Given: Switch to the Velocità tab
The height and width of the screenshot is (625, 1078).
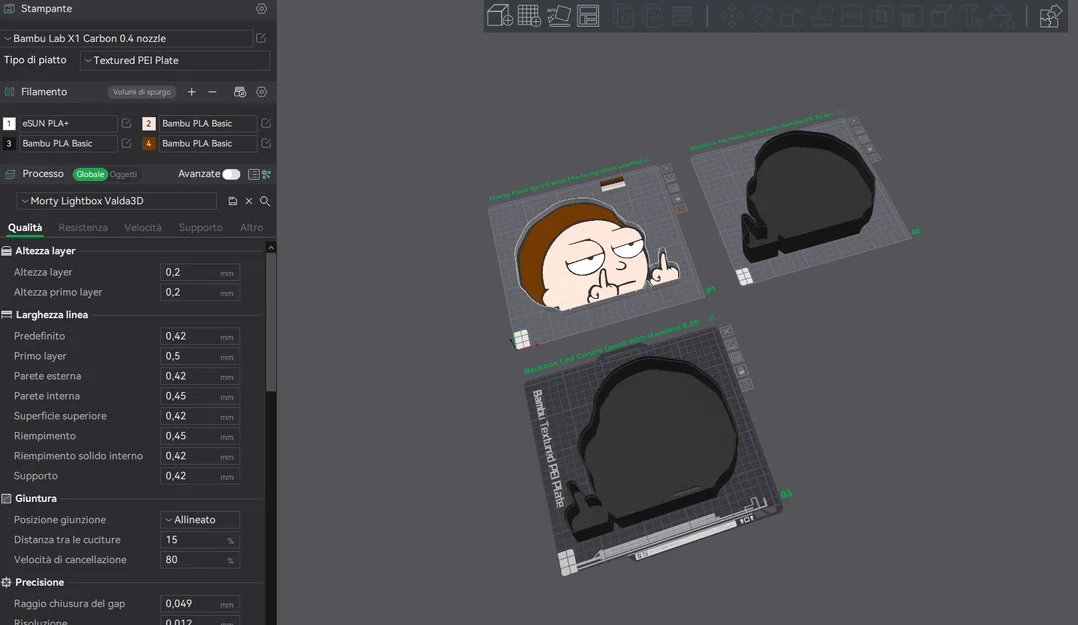Looking at the screenshot, I should pos(143,228).
